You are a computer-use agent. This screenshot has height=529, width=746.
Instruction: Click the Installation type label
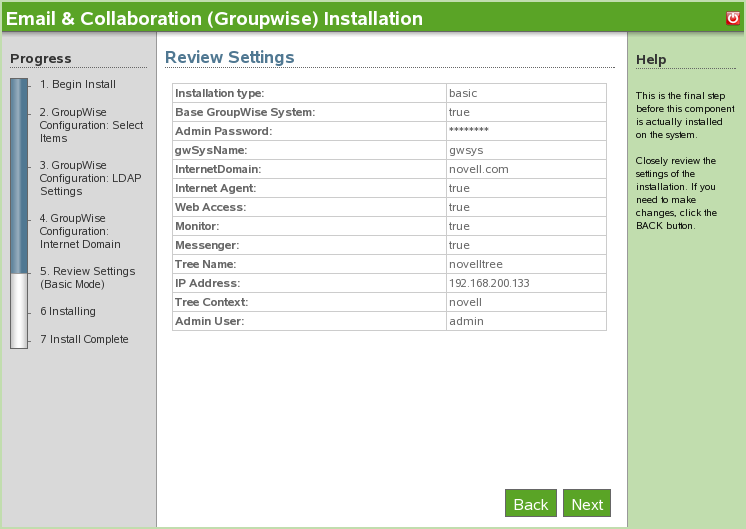(x=219, y=93)
